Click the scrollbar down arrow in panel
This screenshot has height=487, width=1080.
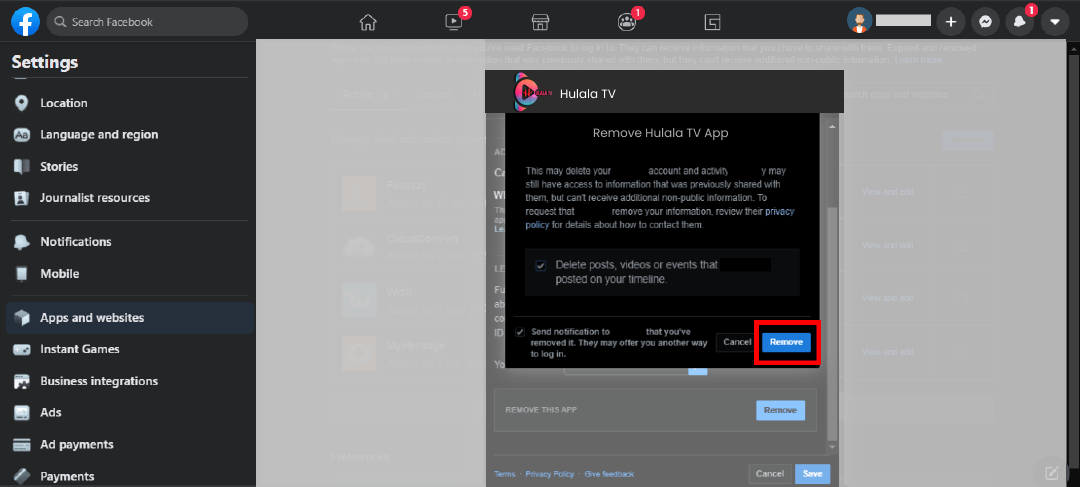click(x=832, y=447)
